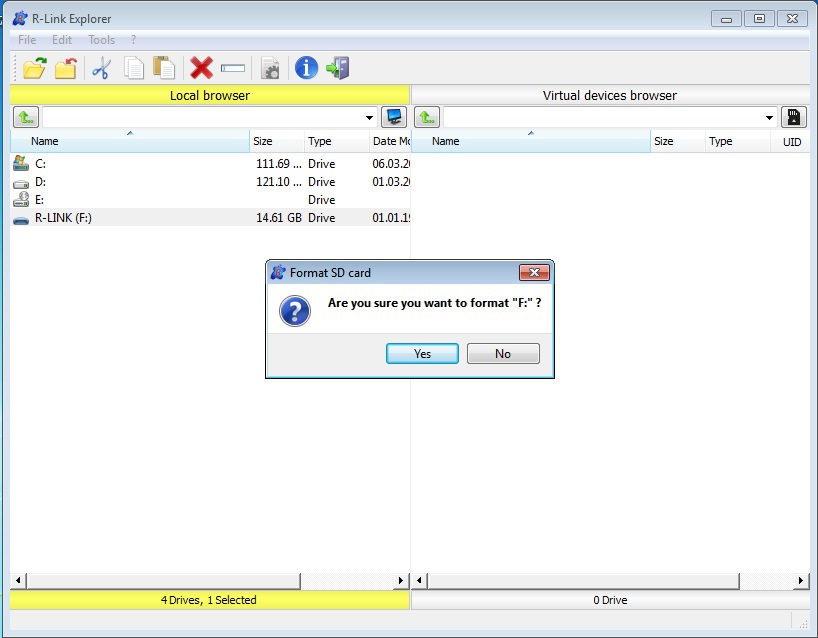Sort Local browser by Type column
Viewport: 818px width, 638px height.
point(336,141)
